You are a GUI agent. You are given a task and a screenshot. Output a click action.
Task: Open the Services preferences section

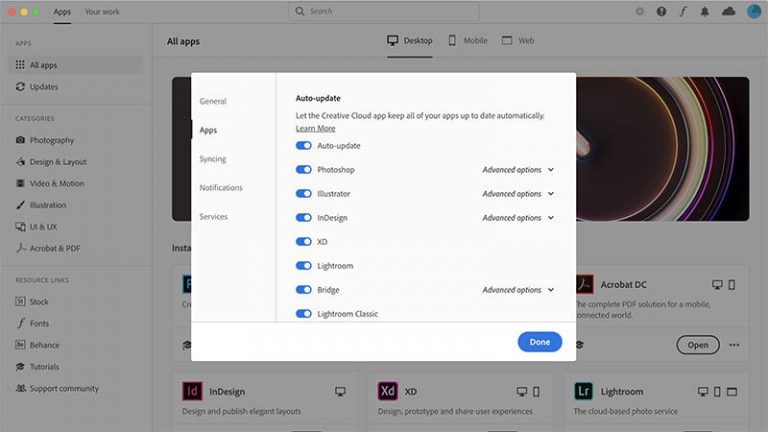tap(214, 216)
